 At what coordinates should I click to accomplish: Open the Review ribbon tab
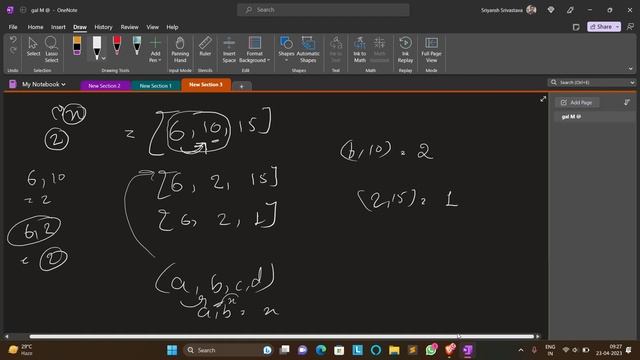[129, 27]
